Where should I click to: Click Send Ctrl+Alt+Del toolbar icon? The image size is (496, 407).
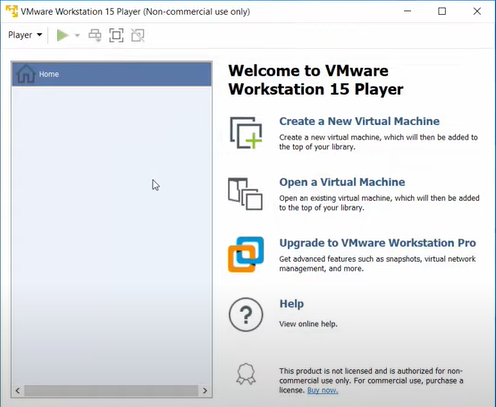click(x=95, y=35)
